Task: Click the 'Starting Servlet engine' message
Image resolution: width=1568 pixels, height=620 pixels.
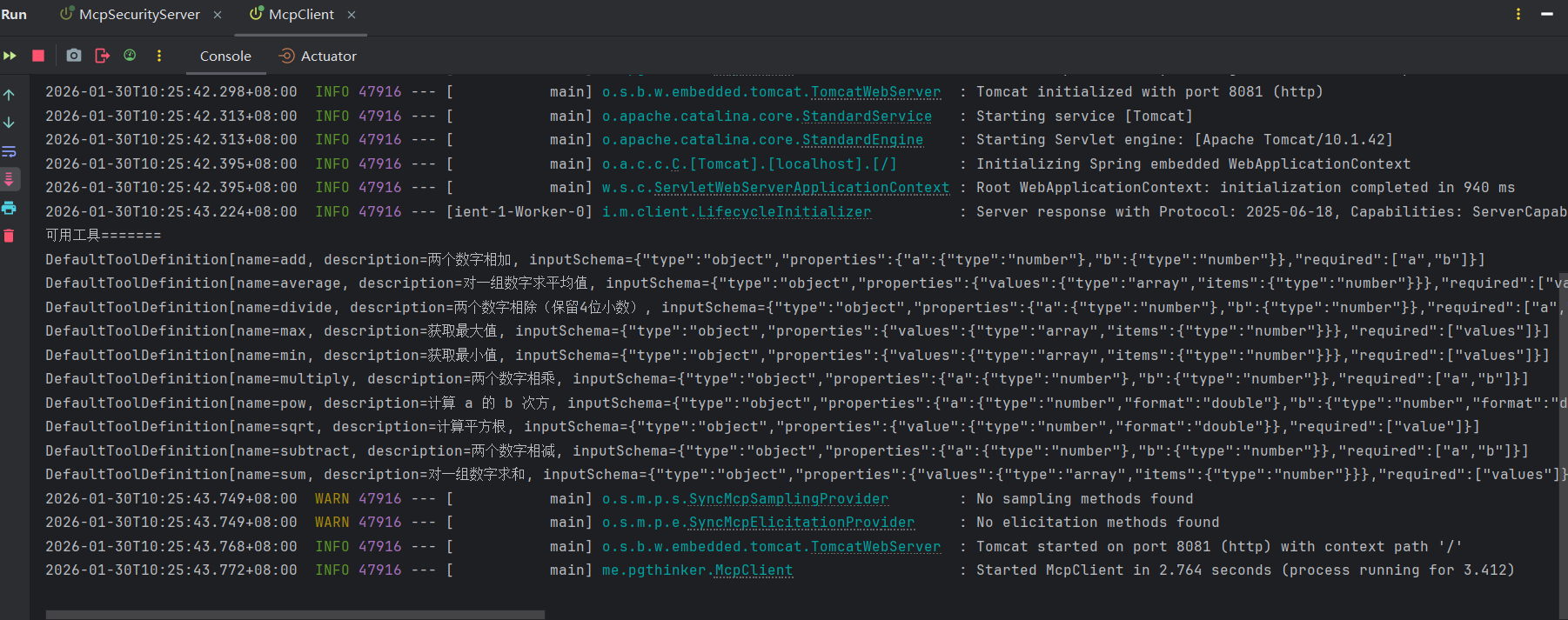Action: [1184, 140]
